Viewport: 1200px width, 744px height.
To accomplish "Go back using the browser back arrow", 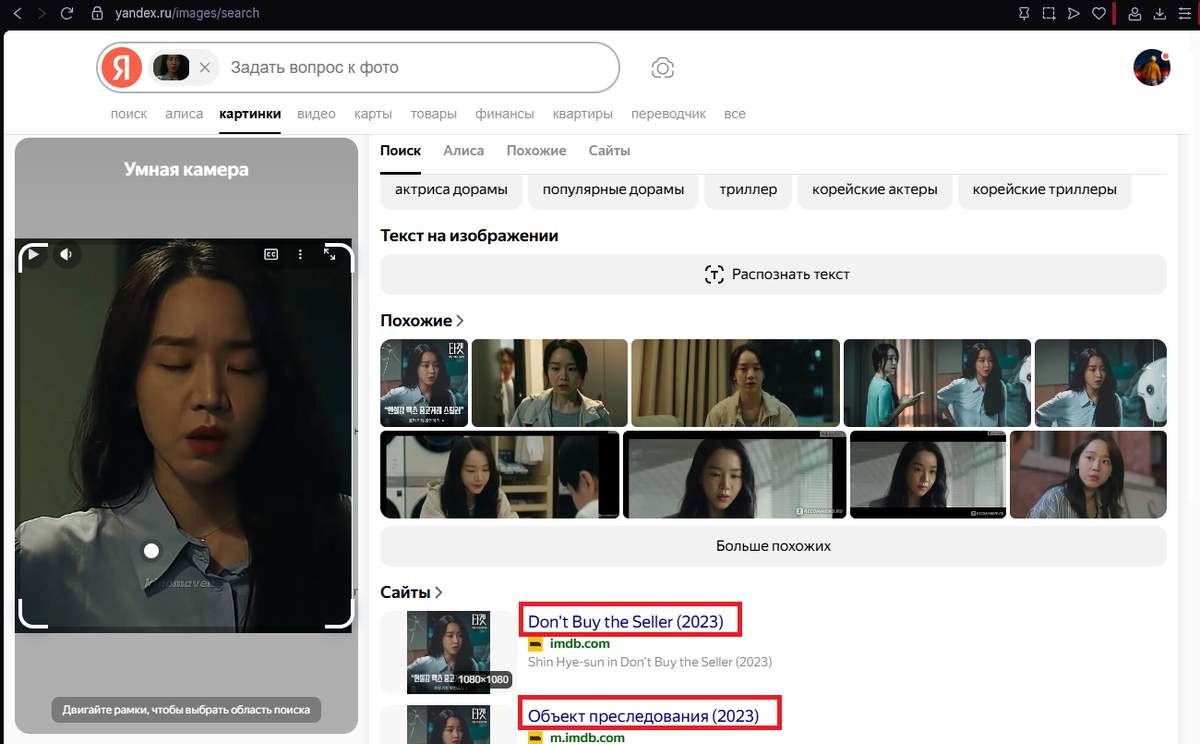I will [17, 14].
